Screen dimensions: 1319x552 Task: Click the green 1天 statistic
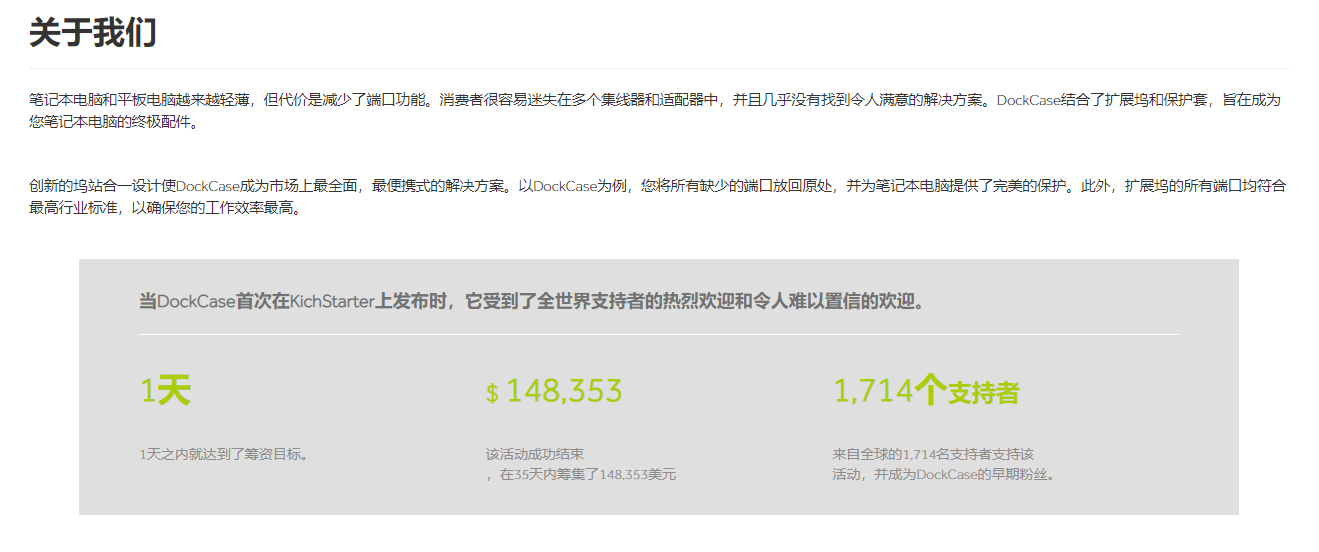point(165,391)
